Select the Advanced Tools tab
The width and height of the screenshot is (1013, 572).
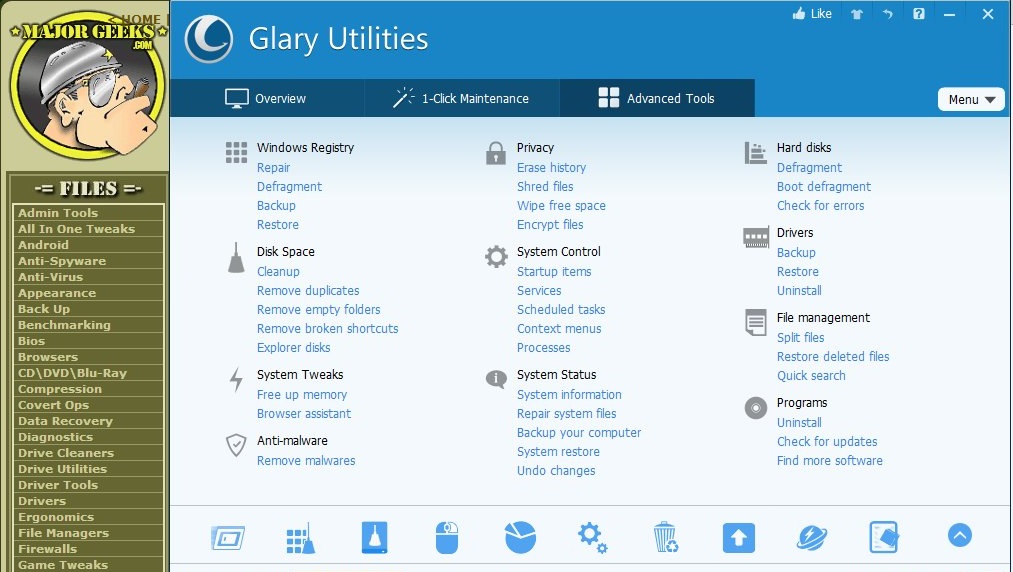click(x=657, y=98)
